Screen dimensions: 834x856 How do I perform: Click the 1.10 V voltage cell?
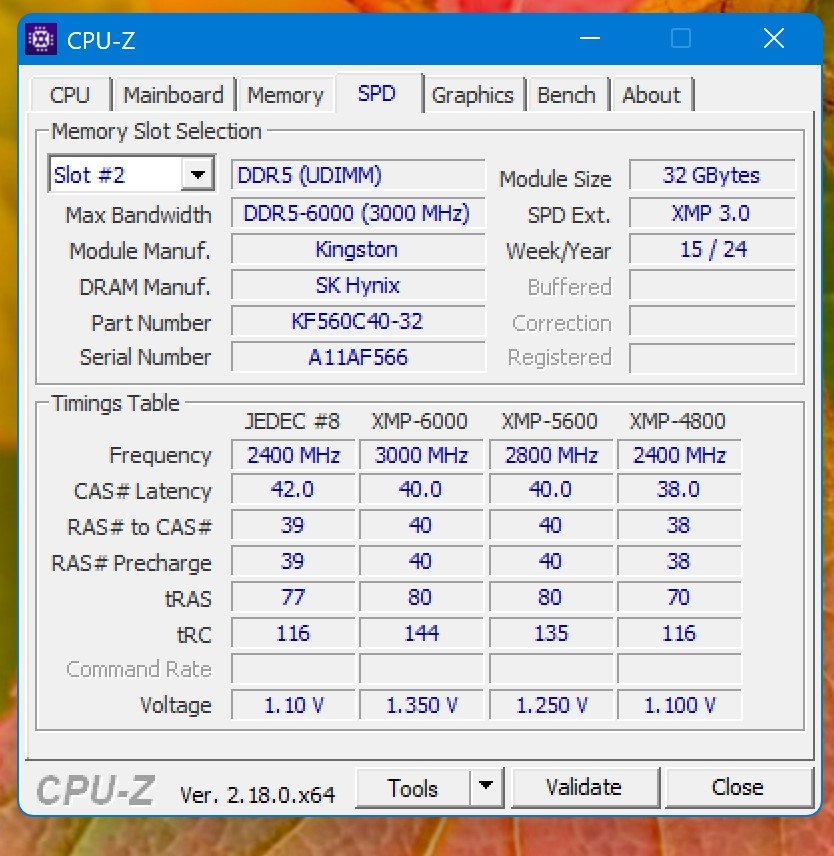293,705
